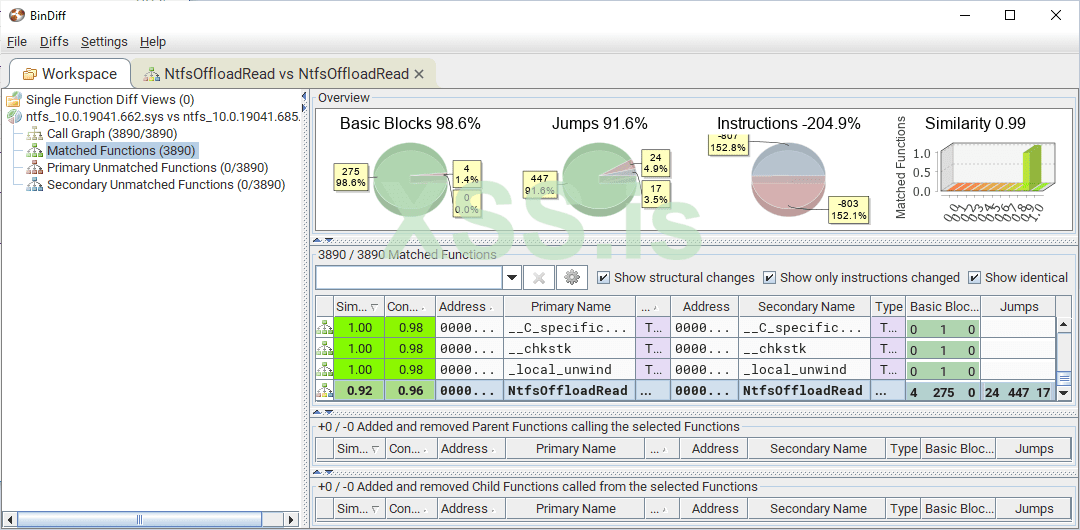The width and height of the screenshot is (1080, 530).
Task: Click the NtfsOffloadRead row function icon
Action: [x=325, y=391]
